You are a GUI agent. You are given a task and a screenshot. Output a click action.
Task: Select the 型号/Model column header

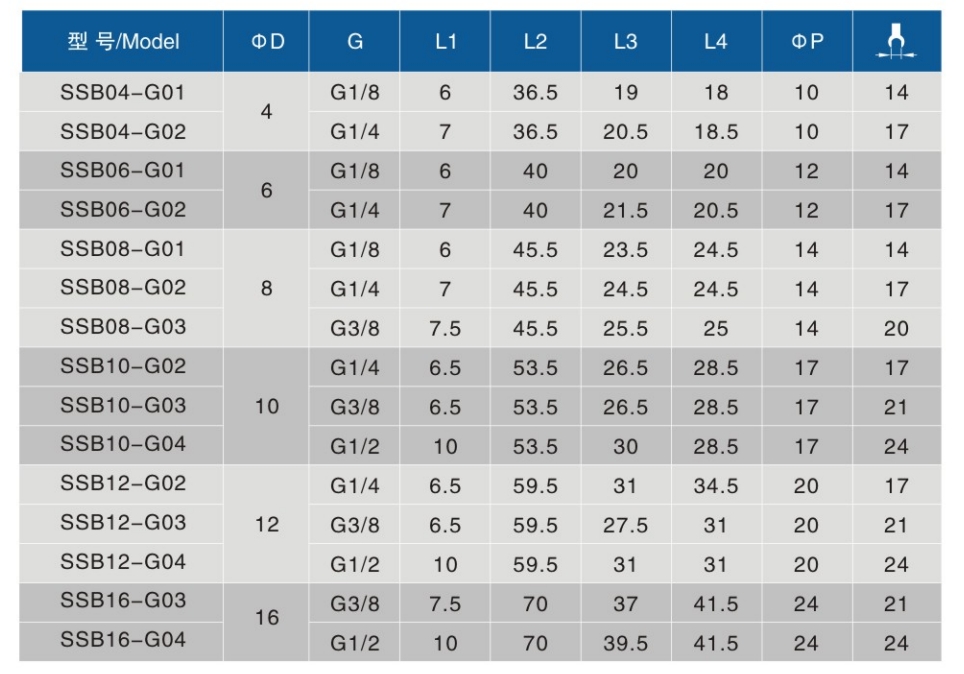tap(123, 42)
